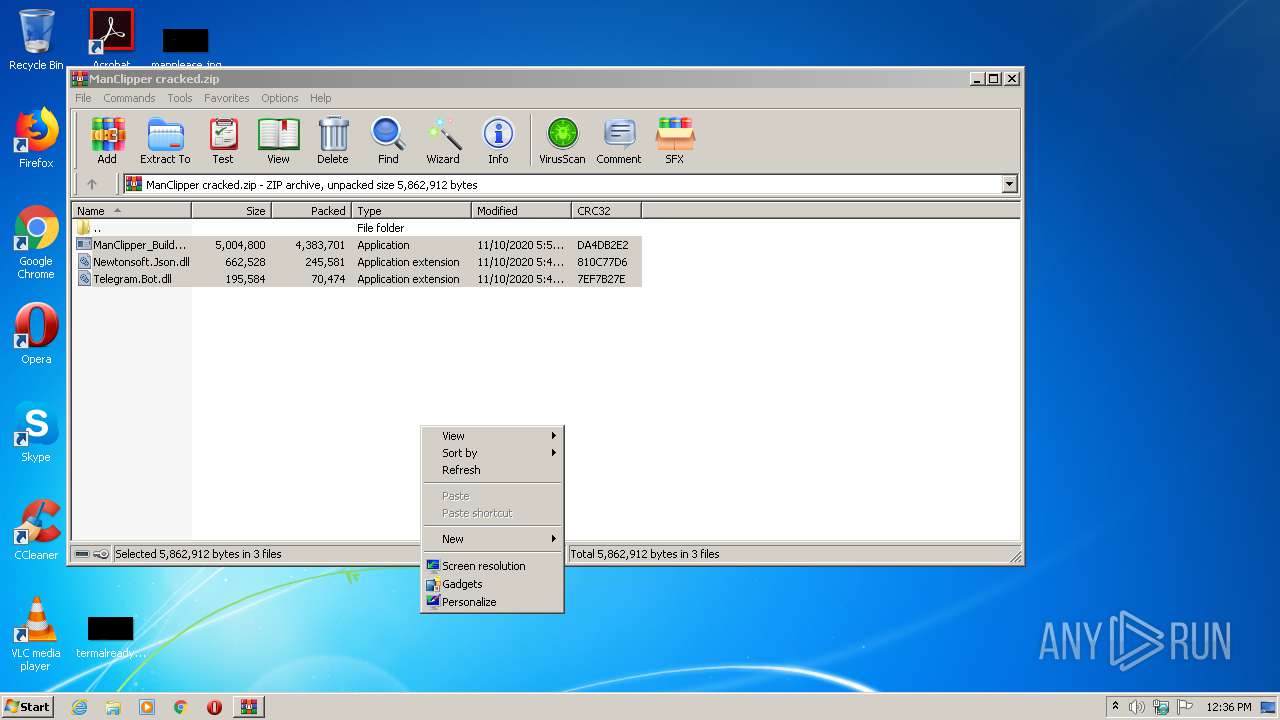The image size is (1280, 720).
Task: Sort by CRC32 column header
Action: pos(606,211)
